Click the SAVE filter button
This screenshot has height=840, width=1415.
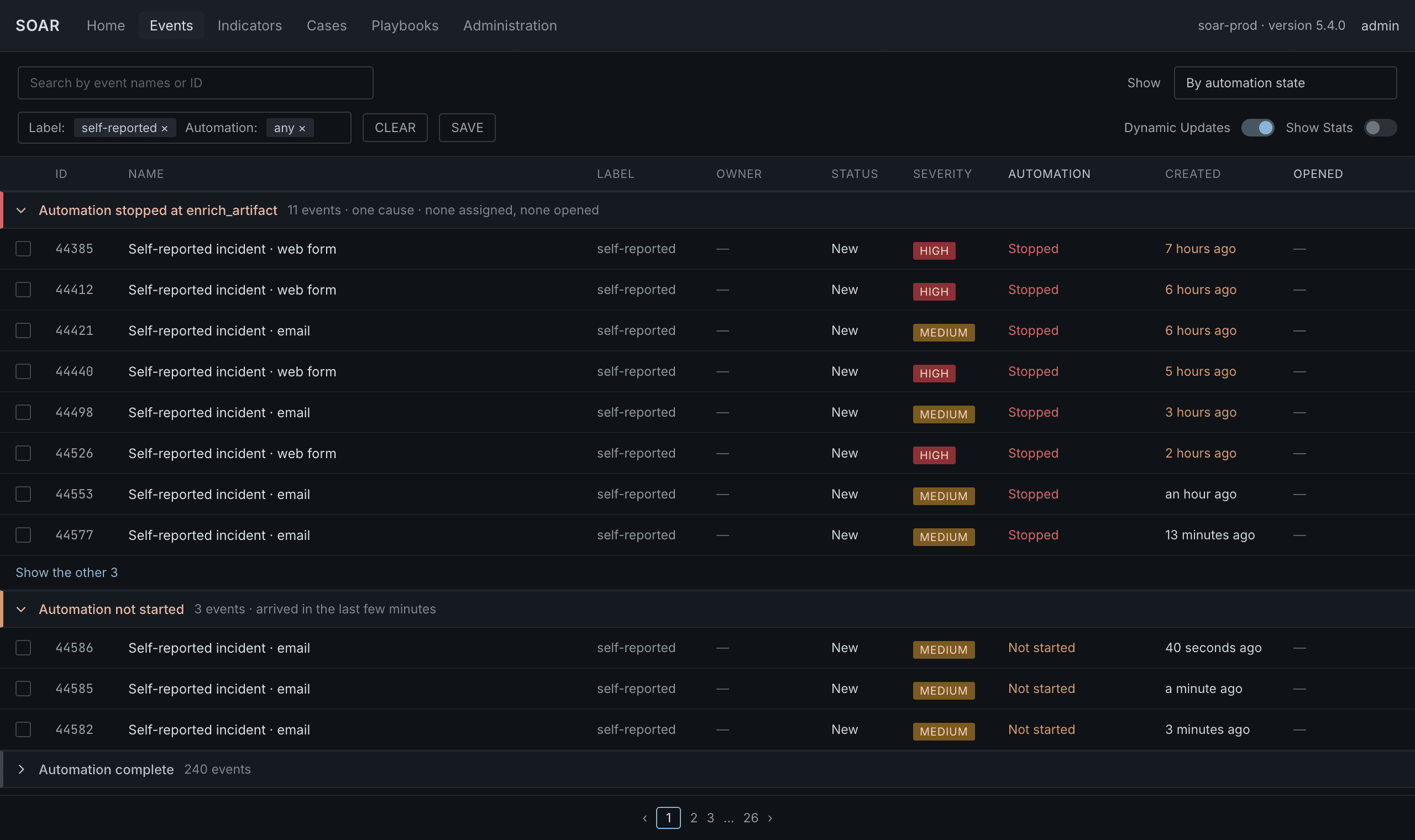[x=467, y=128]
